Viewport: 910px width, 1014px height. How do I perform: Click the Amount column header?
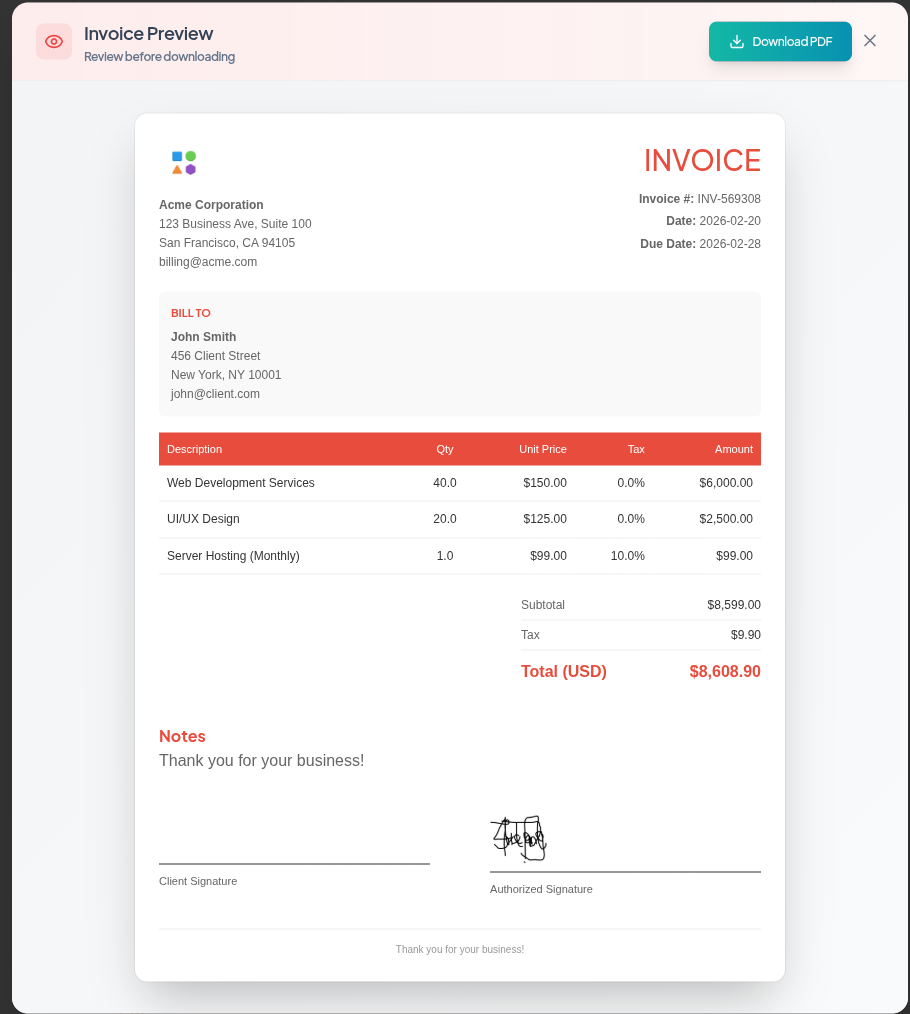733,449
